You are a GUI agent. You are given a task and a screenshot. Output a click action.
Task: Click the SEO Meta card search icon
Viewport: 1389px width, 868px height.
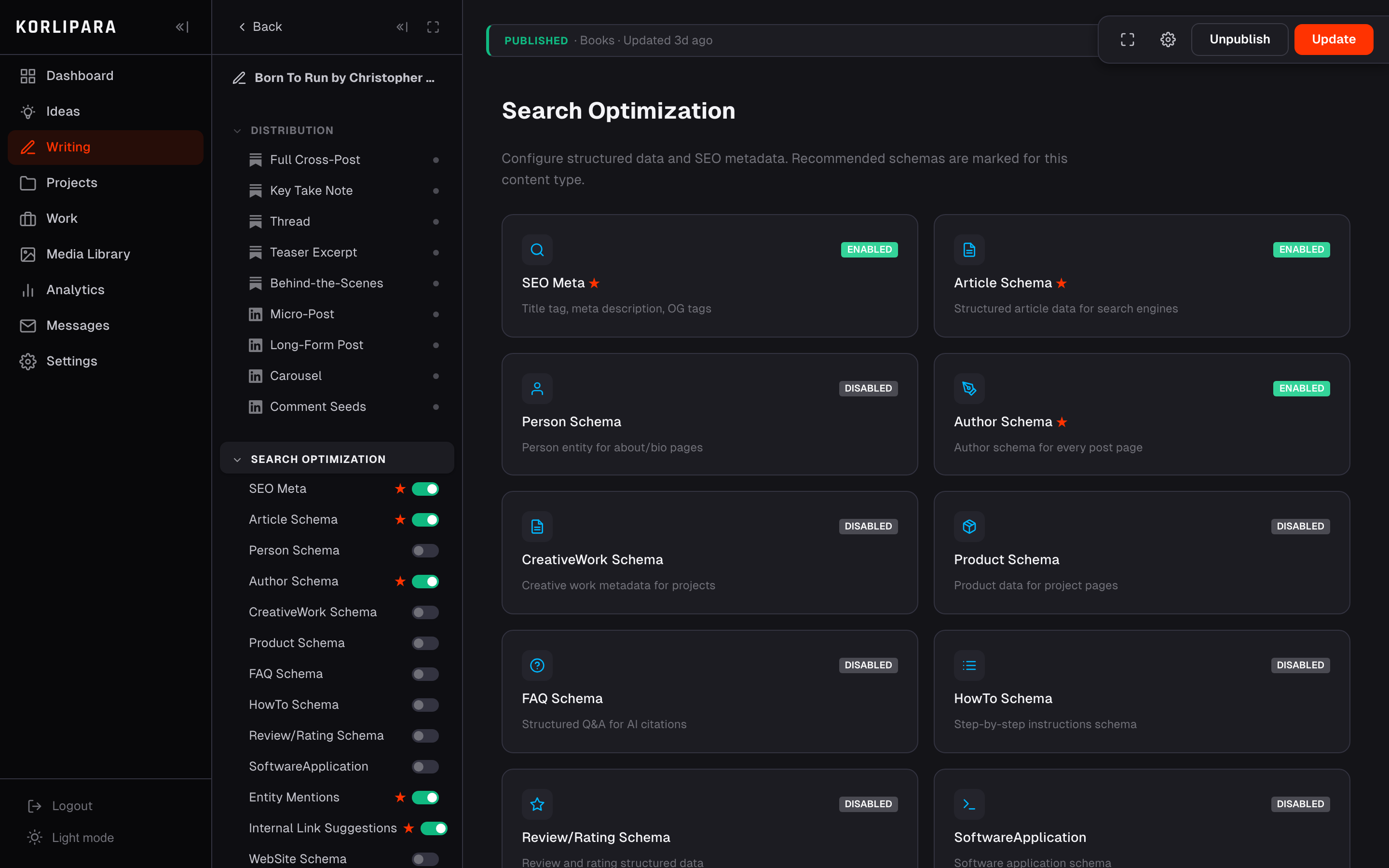pos(537,250)
